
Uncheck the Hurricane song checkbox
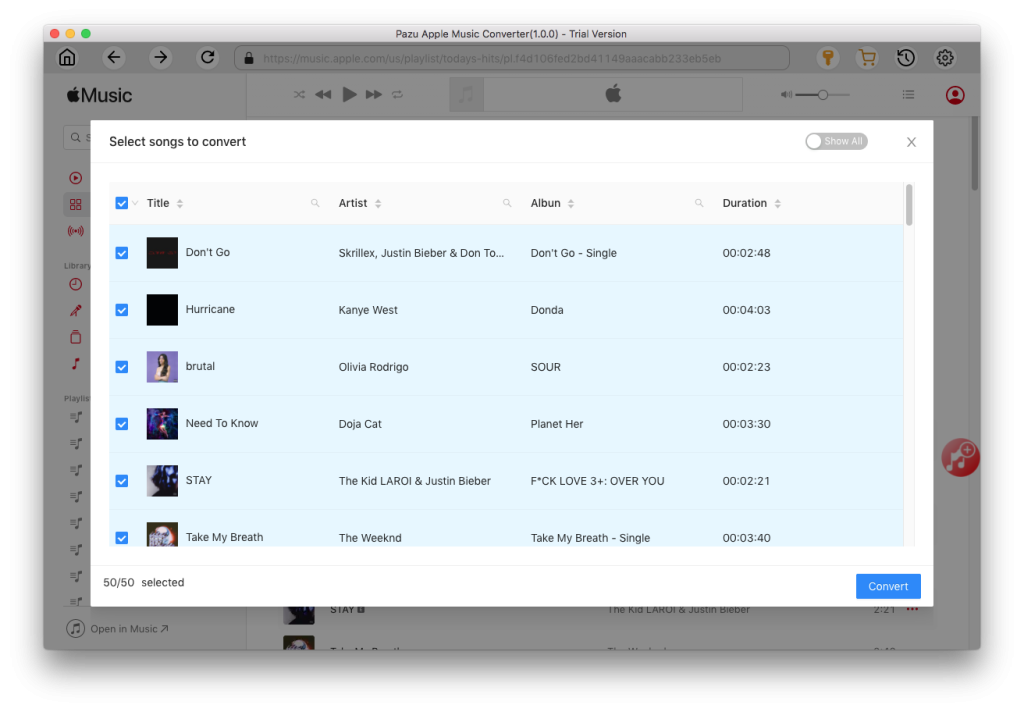point(122,310)
